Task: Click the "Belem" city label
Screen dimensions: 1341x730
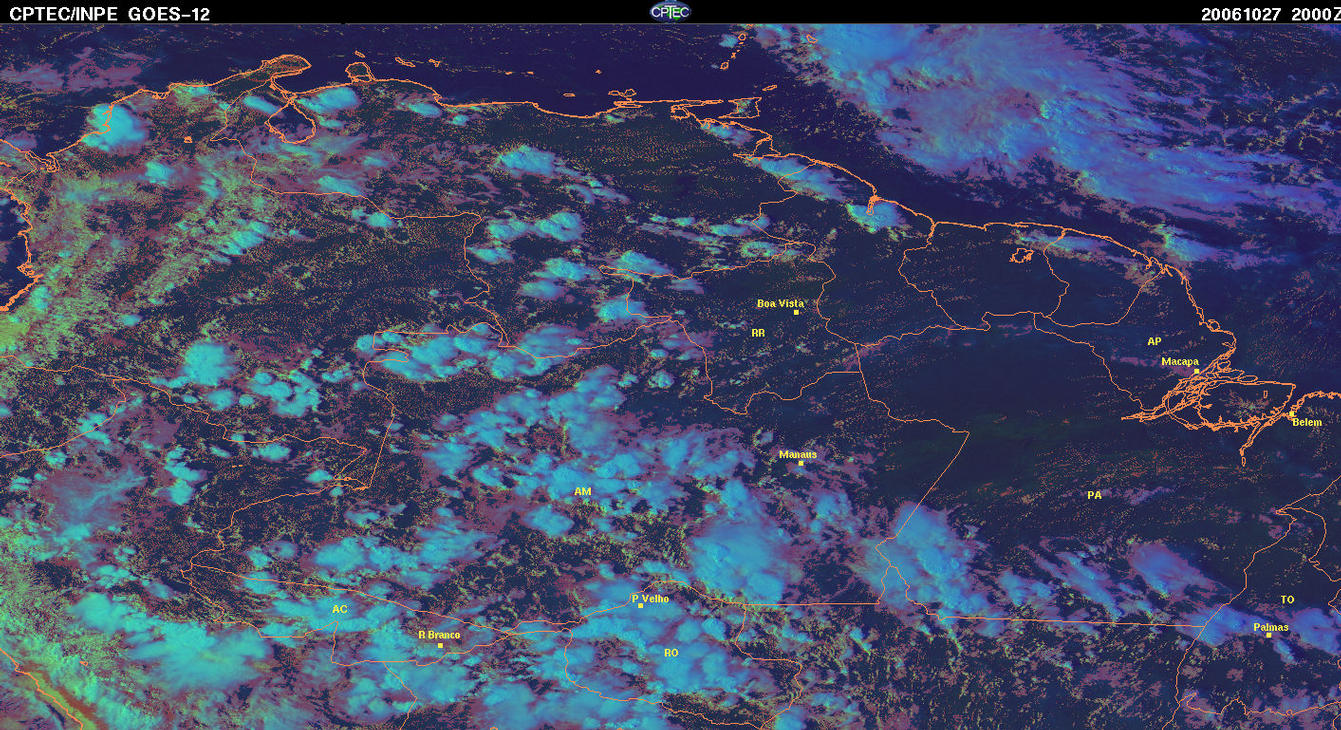Action: [x=1307, y=422]
